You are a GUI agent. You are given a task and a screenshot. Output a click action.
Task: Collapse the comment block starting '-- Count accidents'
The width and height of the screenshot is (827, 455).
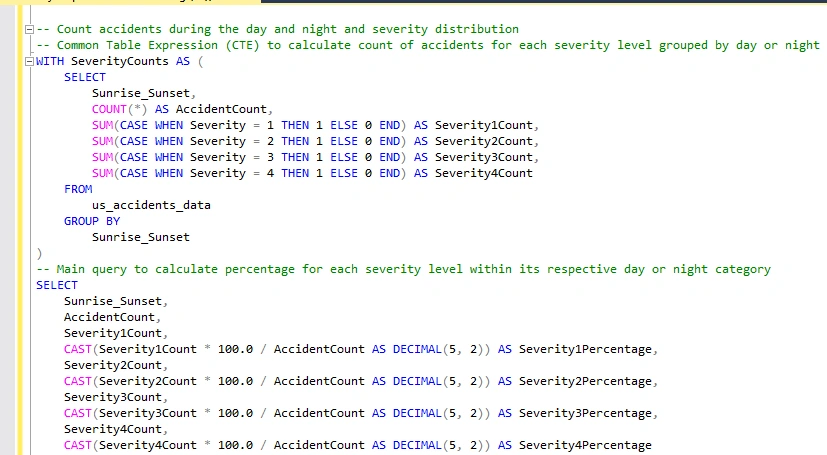(30, 30)
